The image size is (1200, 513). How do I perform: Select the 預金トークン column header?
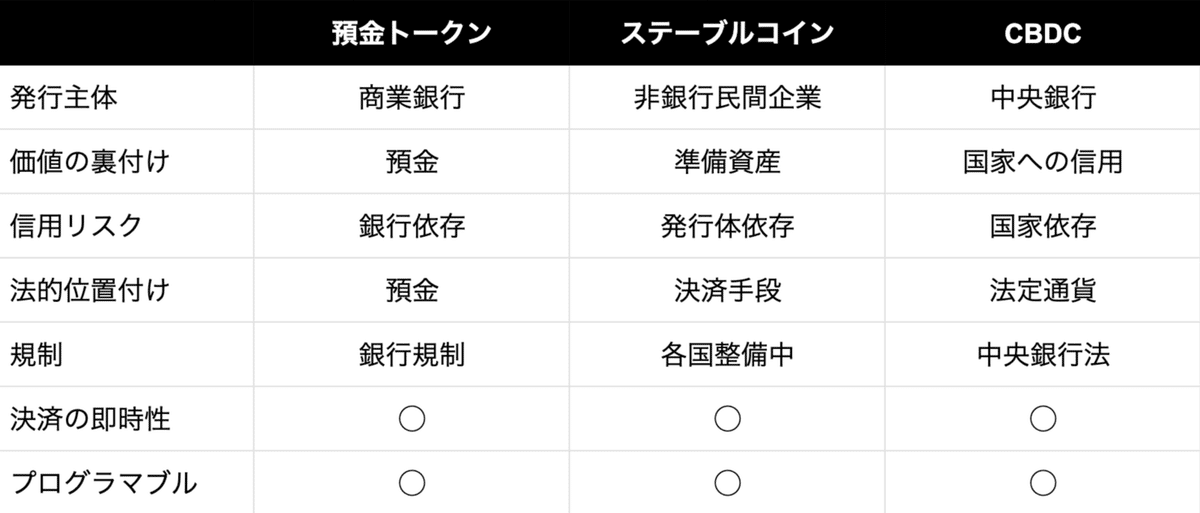pos(412,33)
